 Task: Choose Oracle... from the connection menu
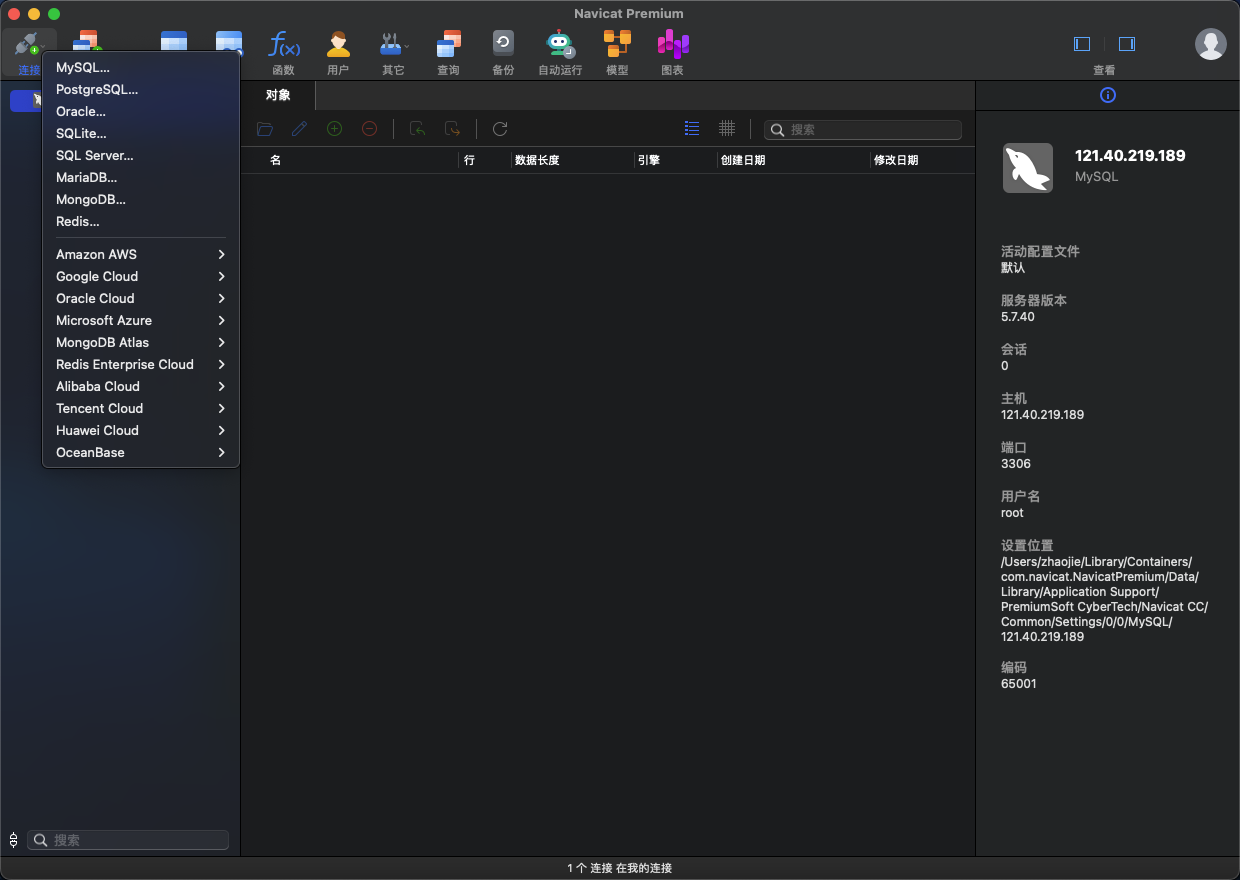[x=141, y=111]
